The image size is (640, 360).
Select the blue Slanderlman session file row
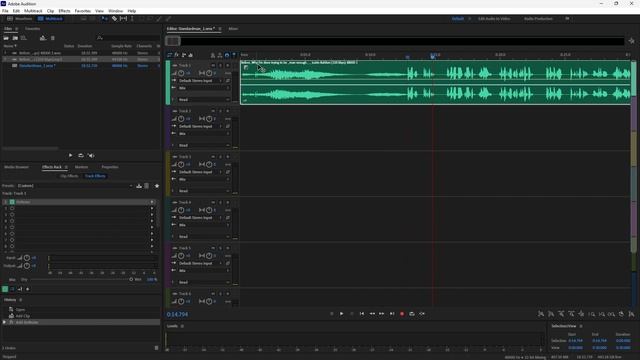(81, 66)
